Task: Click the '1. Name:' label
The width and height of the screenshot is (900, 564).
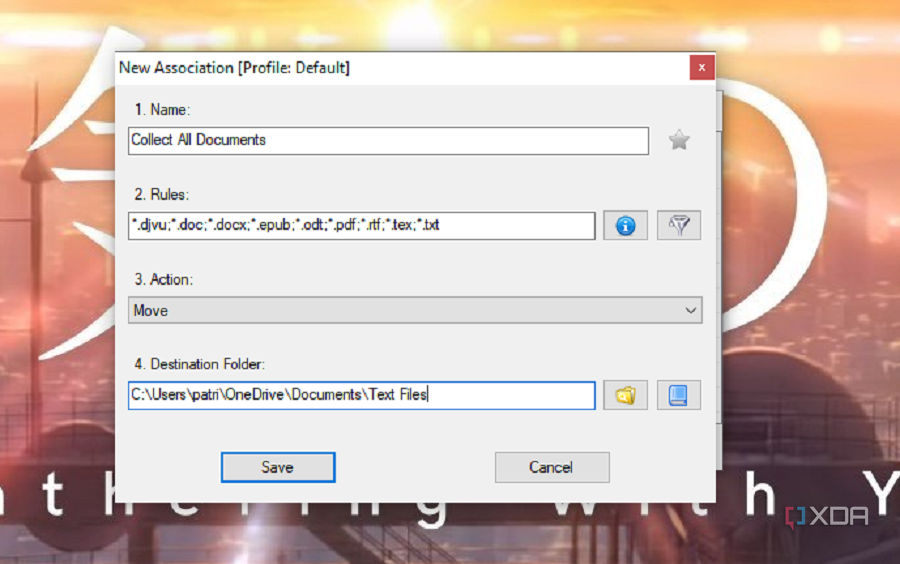Action: [x=162, y=110]
